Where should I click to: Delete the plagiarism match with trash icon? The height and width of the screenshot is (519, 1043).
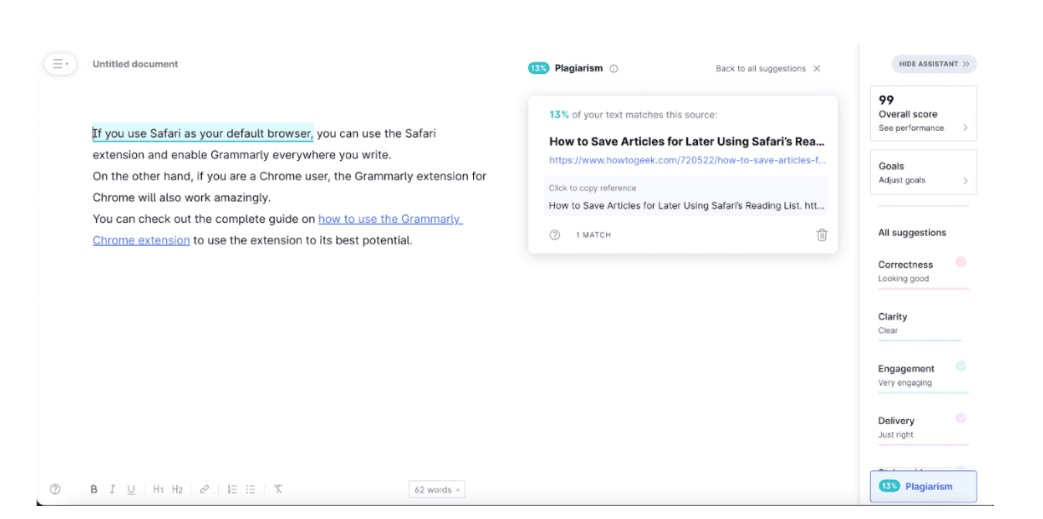(822, 235)
